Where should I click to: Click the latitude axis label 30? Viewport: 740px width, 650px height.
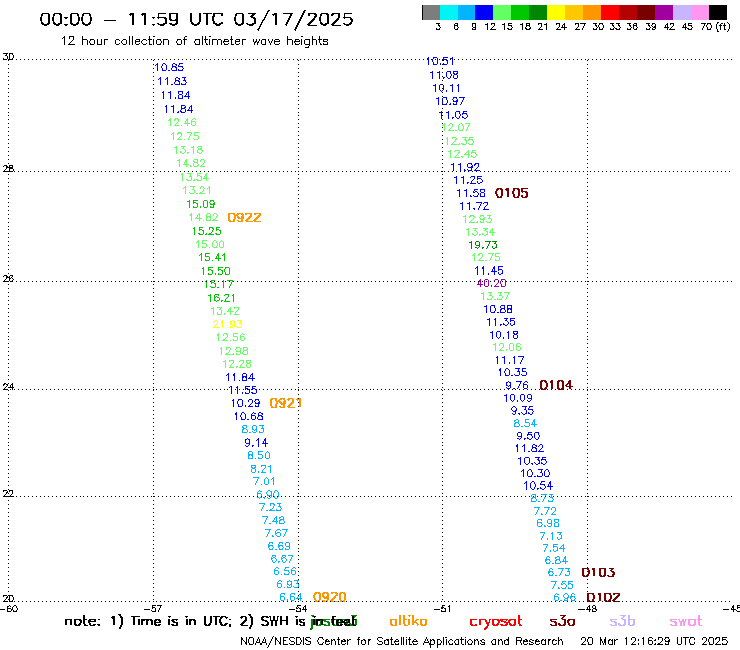click(8, 57)
